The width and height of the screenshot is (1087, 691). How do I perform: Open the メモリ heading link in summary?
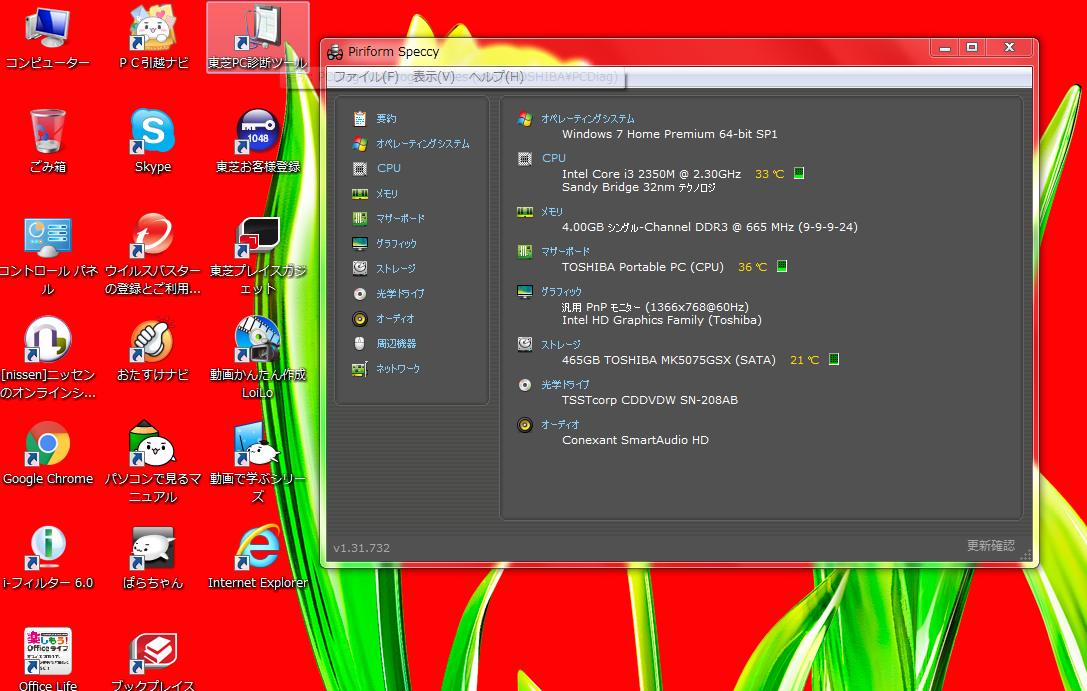coord(551,211)
